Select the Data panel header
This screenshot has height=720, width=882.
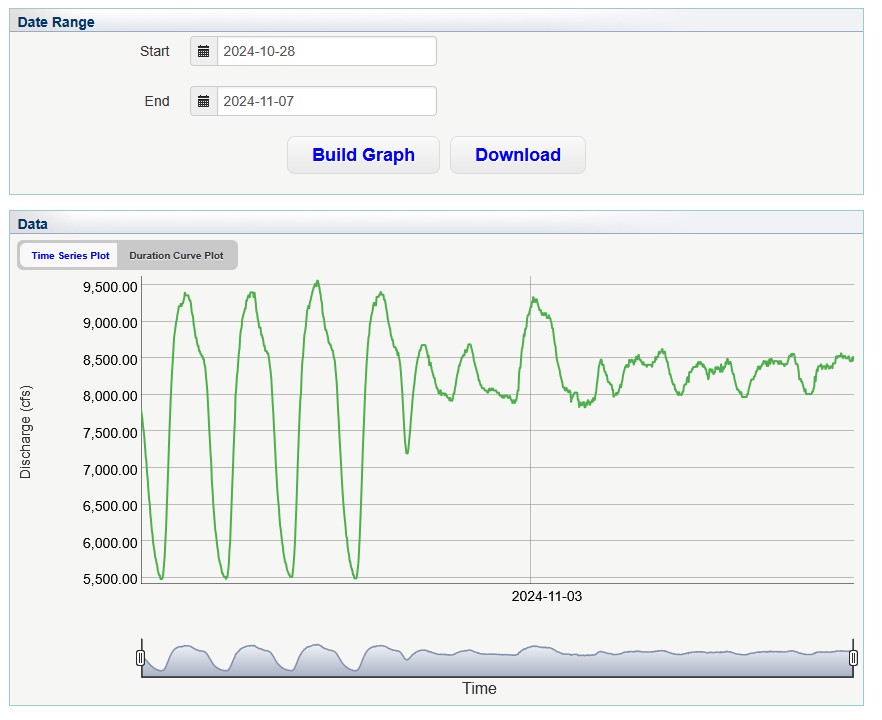point(33,224)
